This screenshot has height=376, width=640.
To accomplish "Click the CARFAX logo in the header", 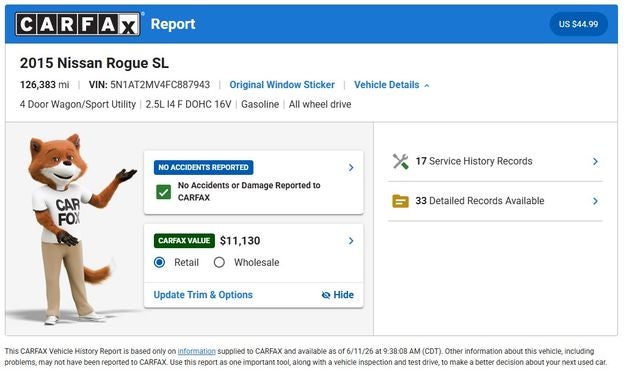I will [x=78, y=24].
